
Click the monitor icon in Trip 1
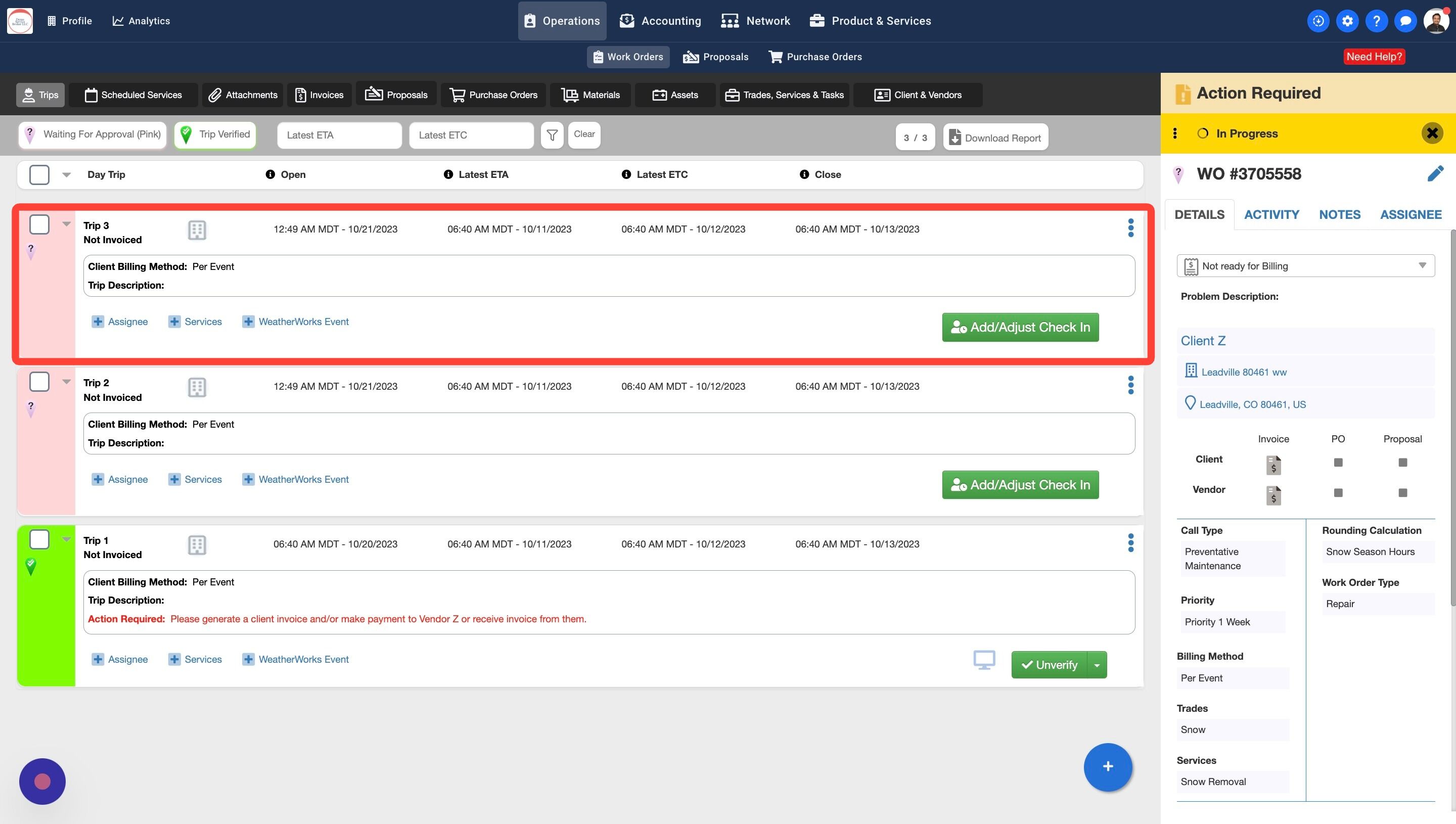coord(984,660)
